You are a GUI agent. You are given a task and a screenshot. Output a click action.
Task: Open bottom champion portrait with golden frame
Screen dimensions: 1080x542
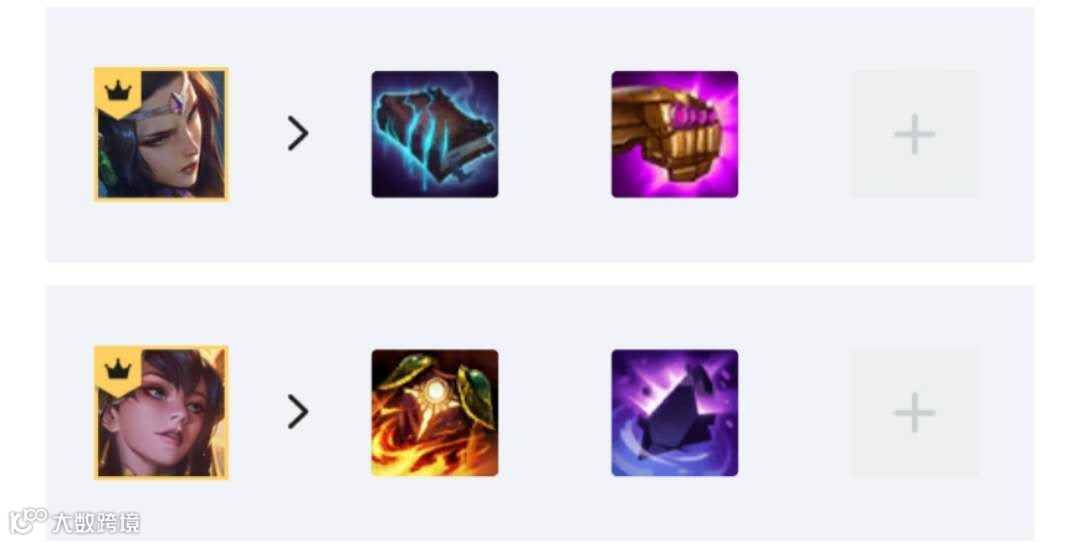pyautogui.click(x=161, y=412)
